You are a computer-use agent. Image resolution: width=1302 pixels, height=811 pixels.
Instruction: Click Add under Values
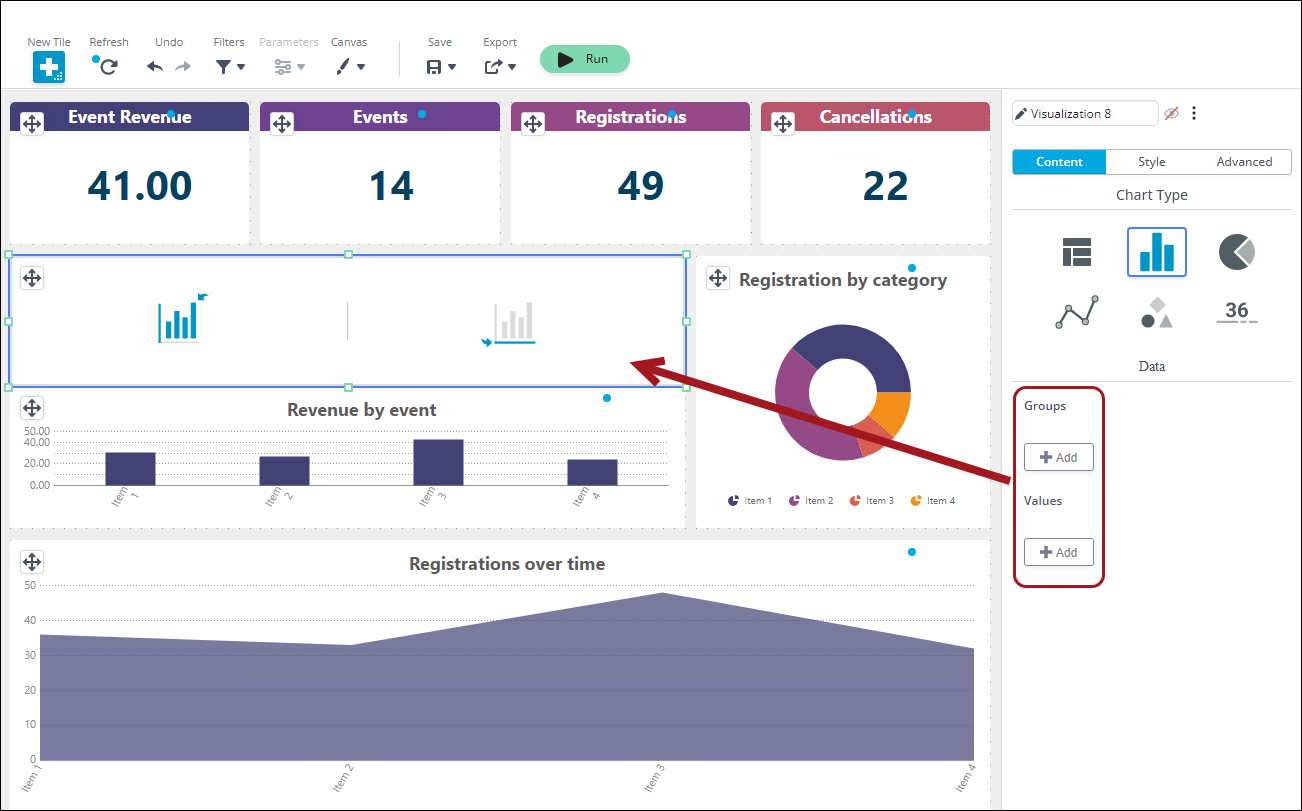1059,552
